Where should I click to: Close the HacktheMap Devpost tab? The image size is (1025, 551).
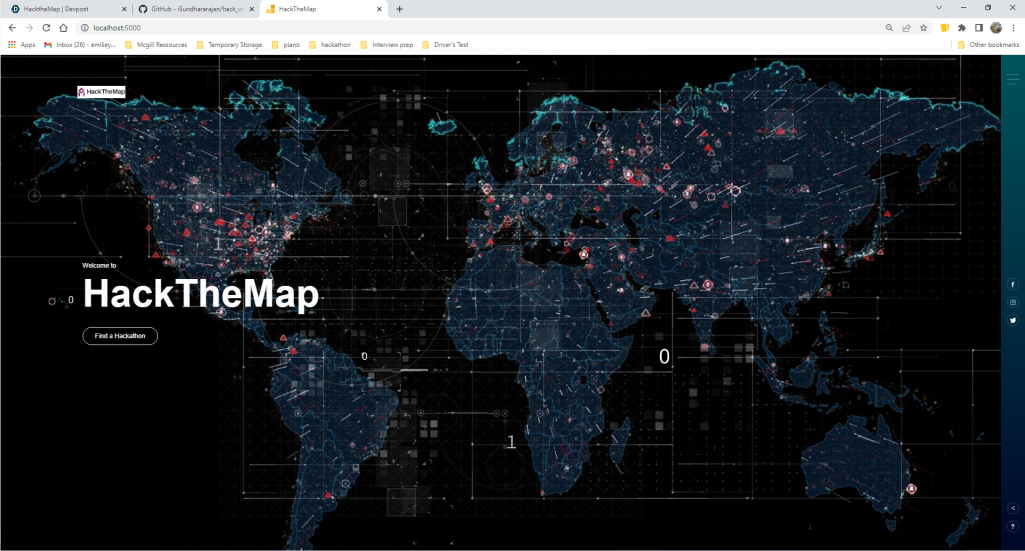(124, 9)
